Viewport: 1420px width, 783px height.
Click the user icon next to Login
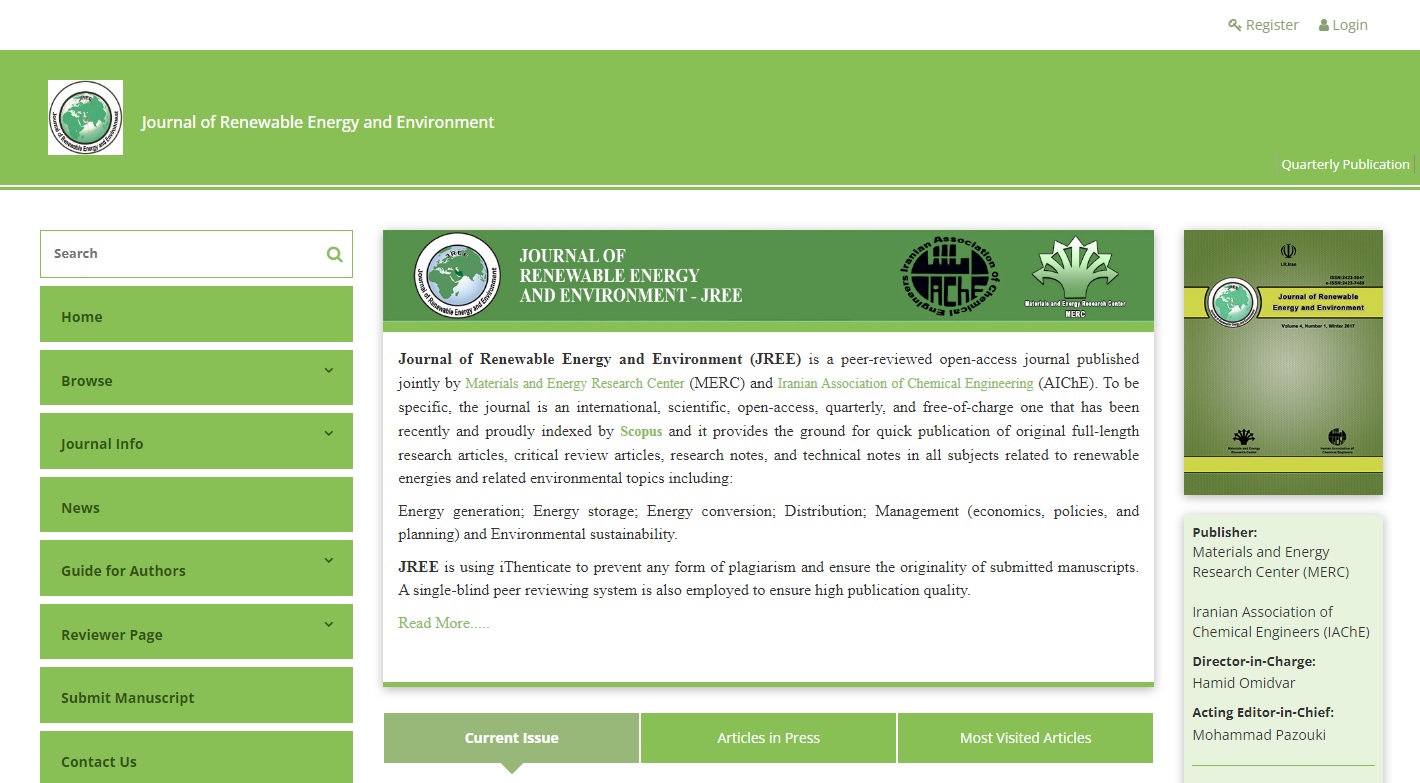pyautogui.click(x=1324, y=25)
